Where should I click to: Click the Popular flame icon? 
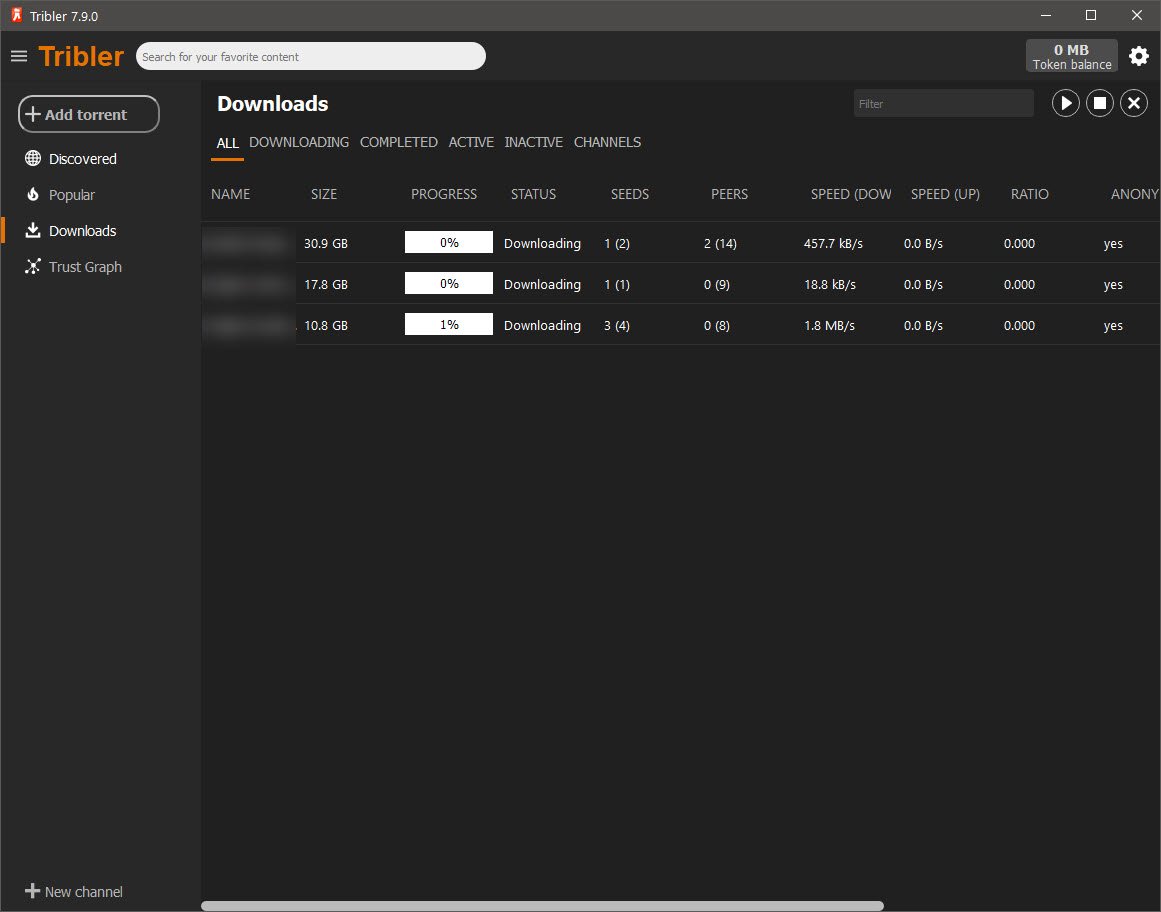[x=33, y=195]
